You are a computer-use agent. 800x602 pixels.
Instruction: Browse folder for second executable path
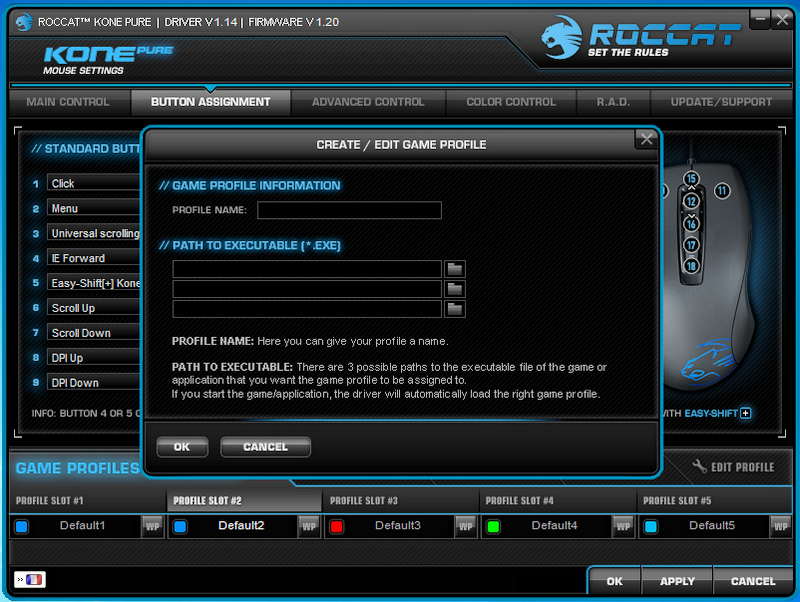(455, 289)
